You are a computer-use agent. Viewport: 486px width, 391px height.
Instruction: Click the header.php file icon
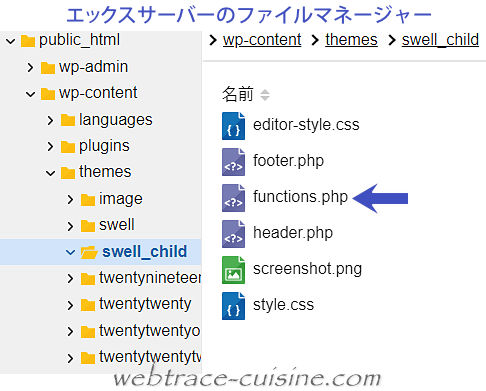(233, 234)
